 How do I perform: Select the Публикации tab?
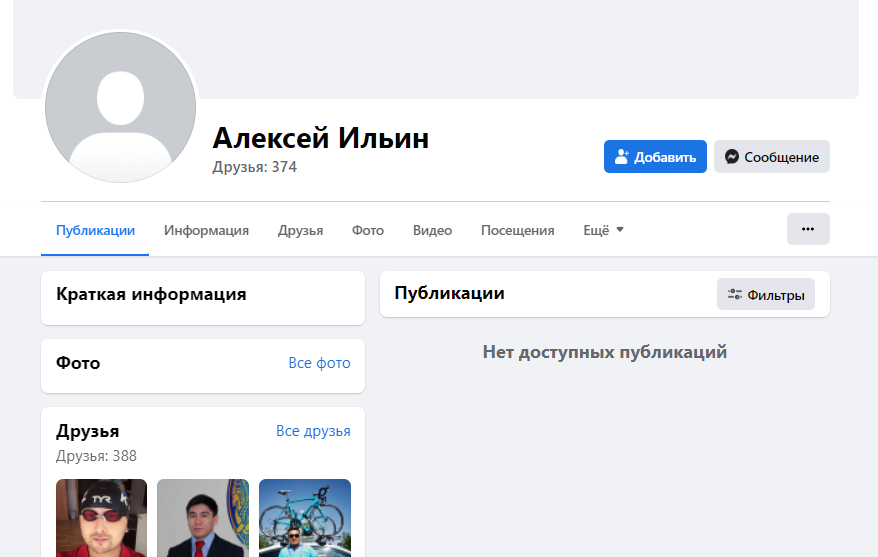coord(95,230)
